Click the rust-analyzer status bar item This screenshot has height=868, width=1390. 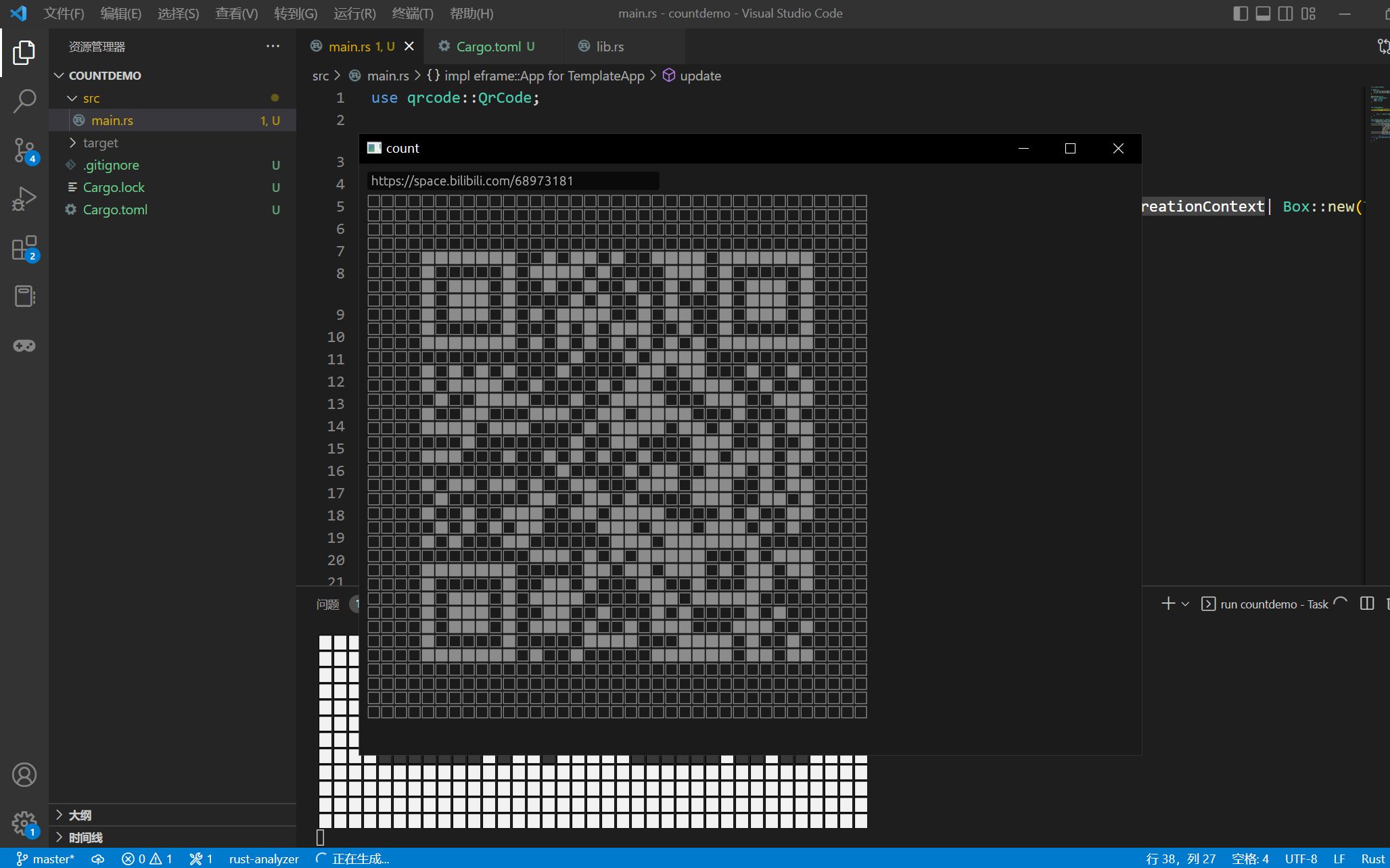coord(264,859)
